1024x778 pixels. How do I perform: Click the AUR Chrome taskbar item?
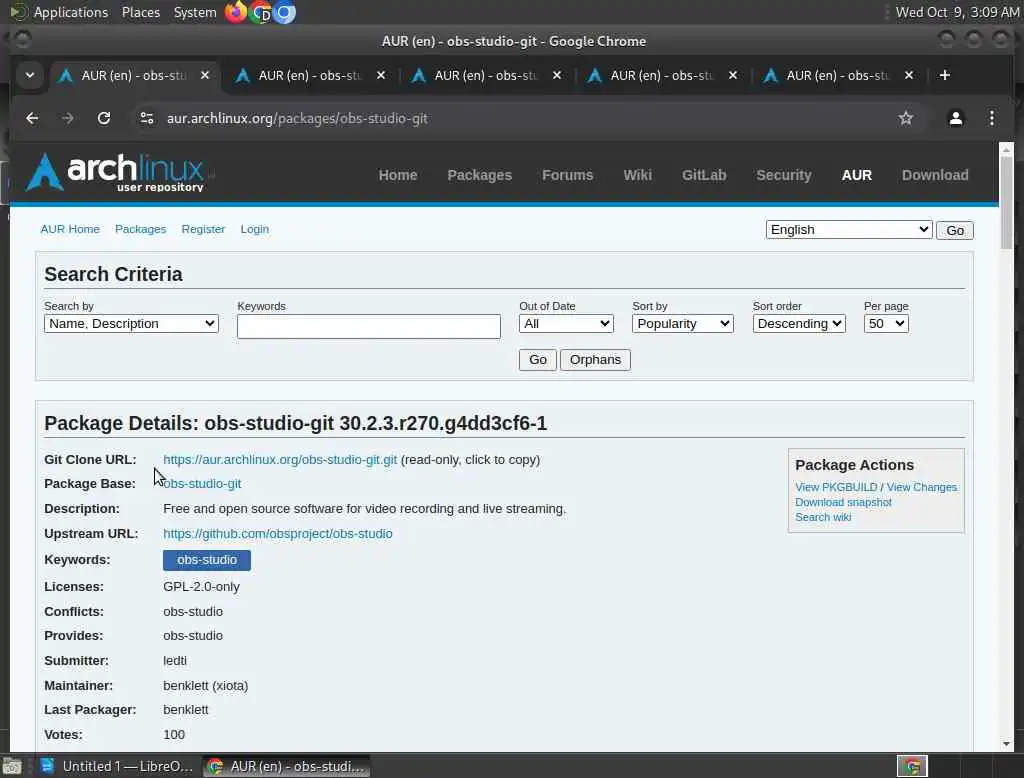click(287, 766)
